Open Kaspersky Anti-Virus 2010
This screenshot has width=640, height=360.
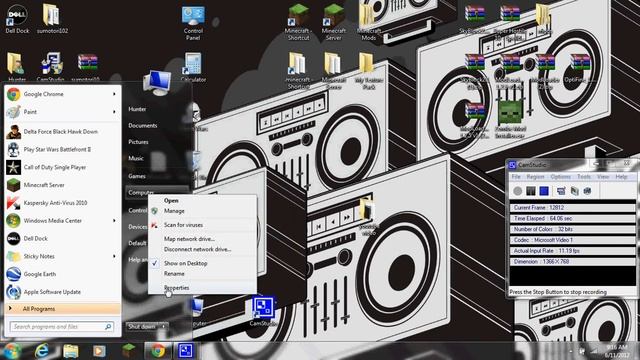tap(62, 203)
